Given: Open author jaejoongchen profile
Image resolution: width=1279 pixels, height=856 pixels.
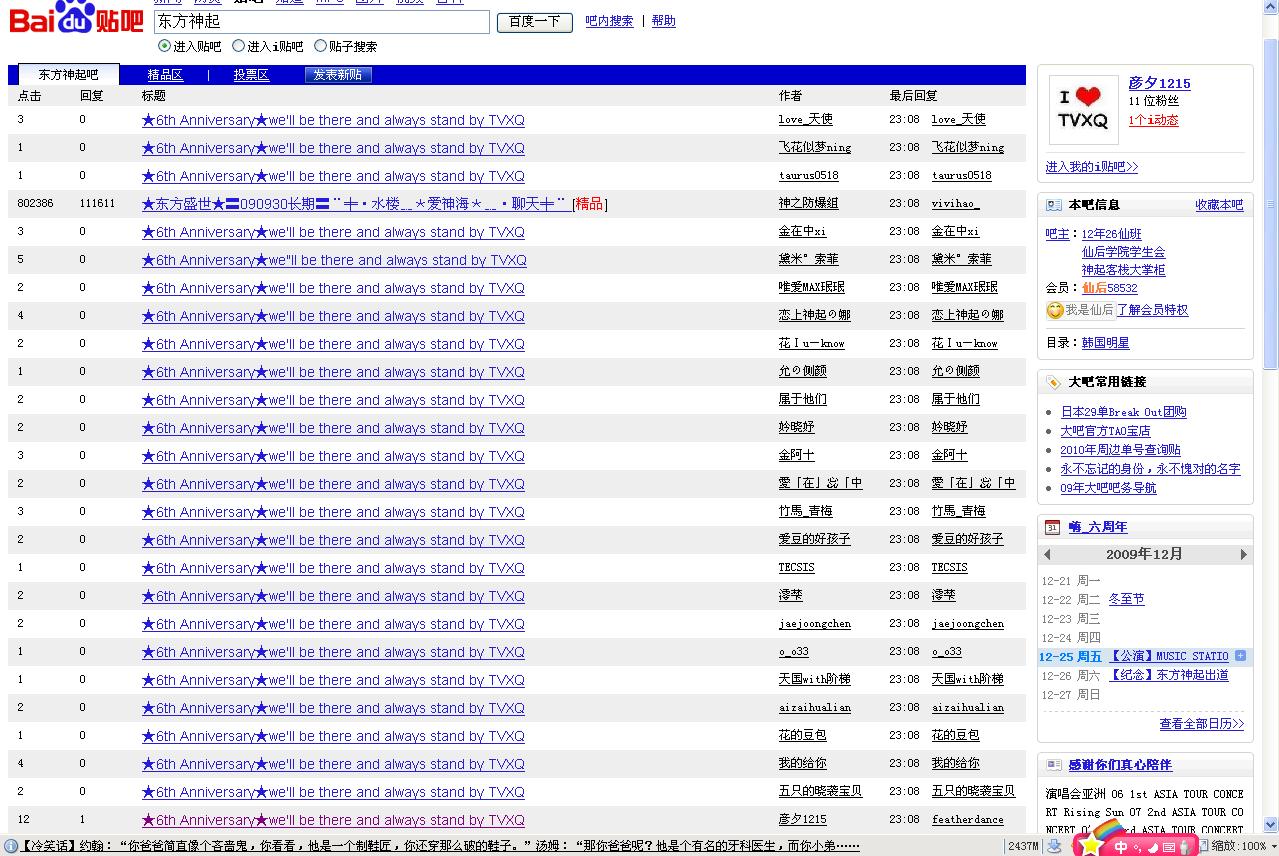Looking at the screenshot, I should click(814, 623).
